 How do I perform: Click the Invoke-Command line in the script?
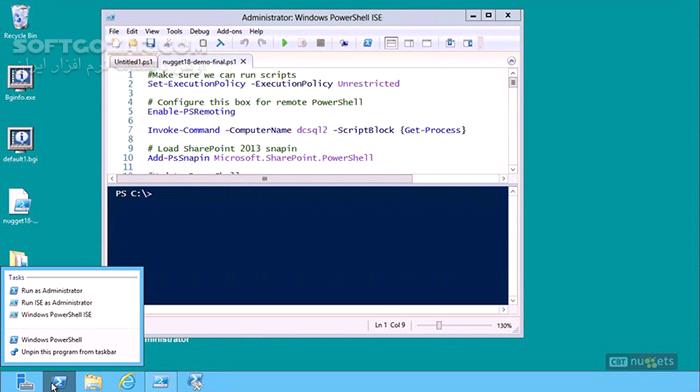(x=307, y=130)
